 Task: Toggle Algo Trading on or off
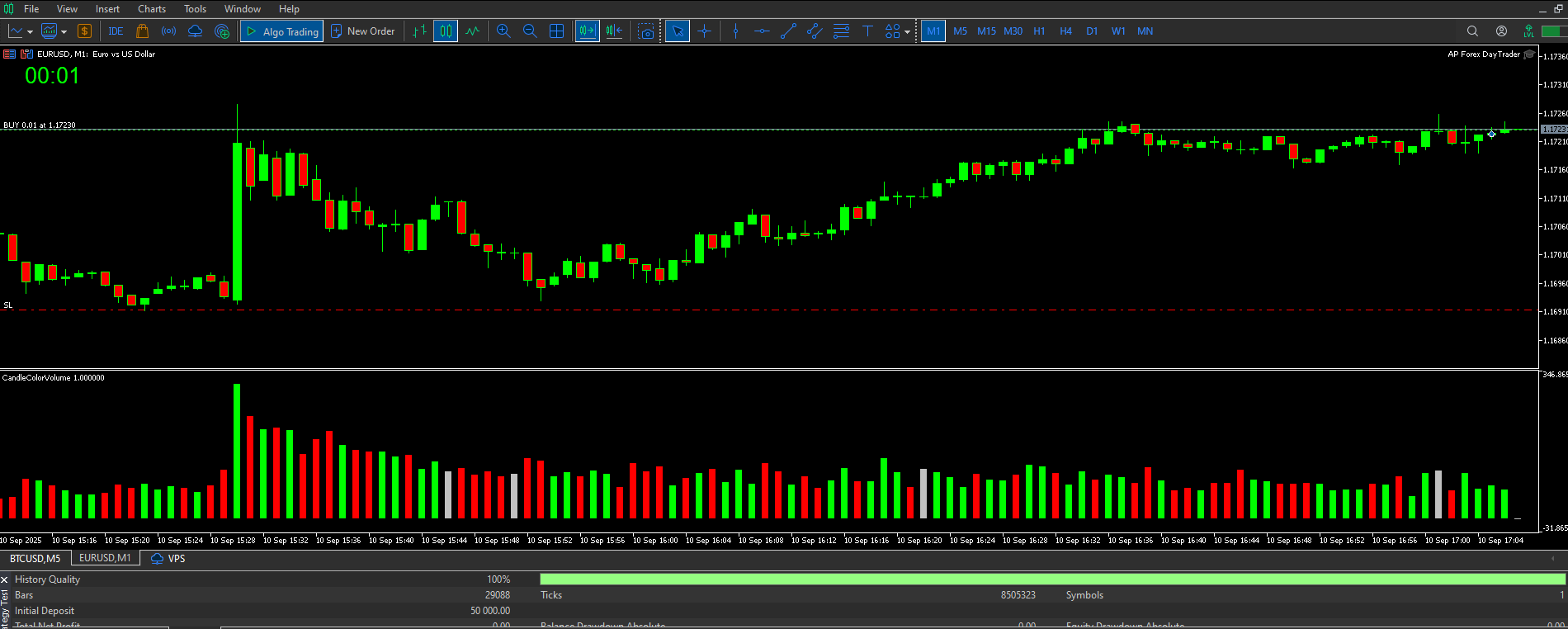[x=281, y=31]
